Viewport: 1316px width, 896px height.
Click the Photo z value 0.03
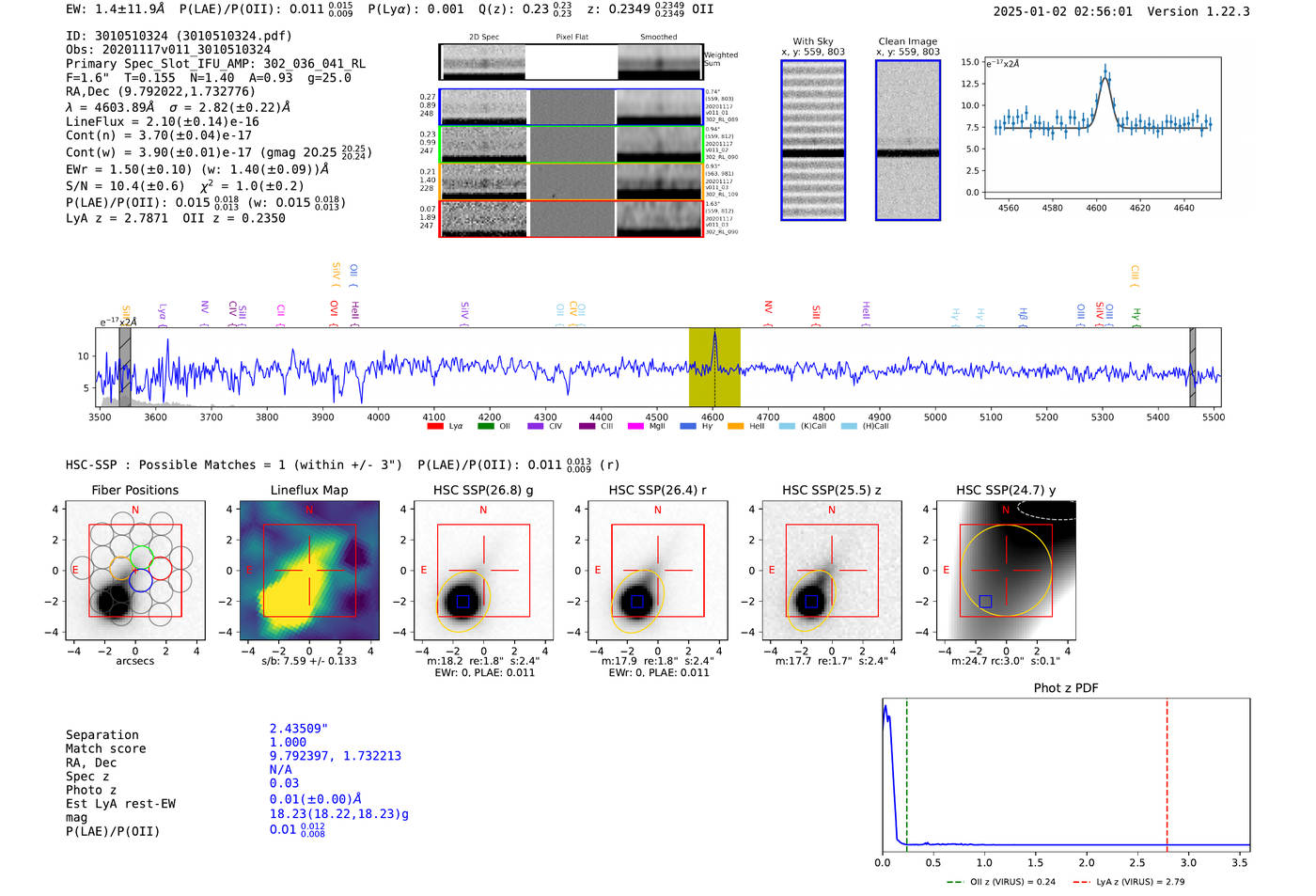coord(284,783)
